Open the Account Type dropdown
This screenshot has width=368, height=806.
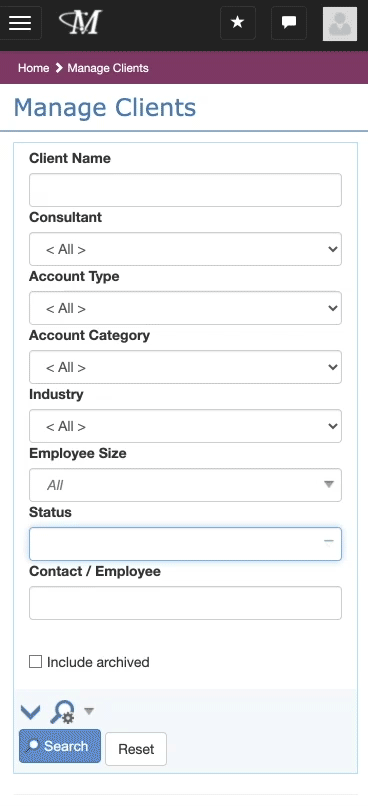(186, 308)
